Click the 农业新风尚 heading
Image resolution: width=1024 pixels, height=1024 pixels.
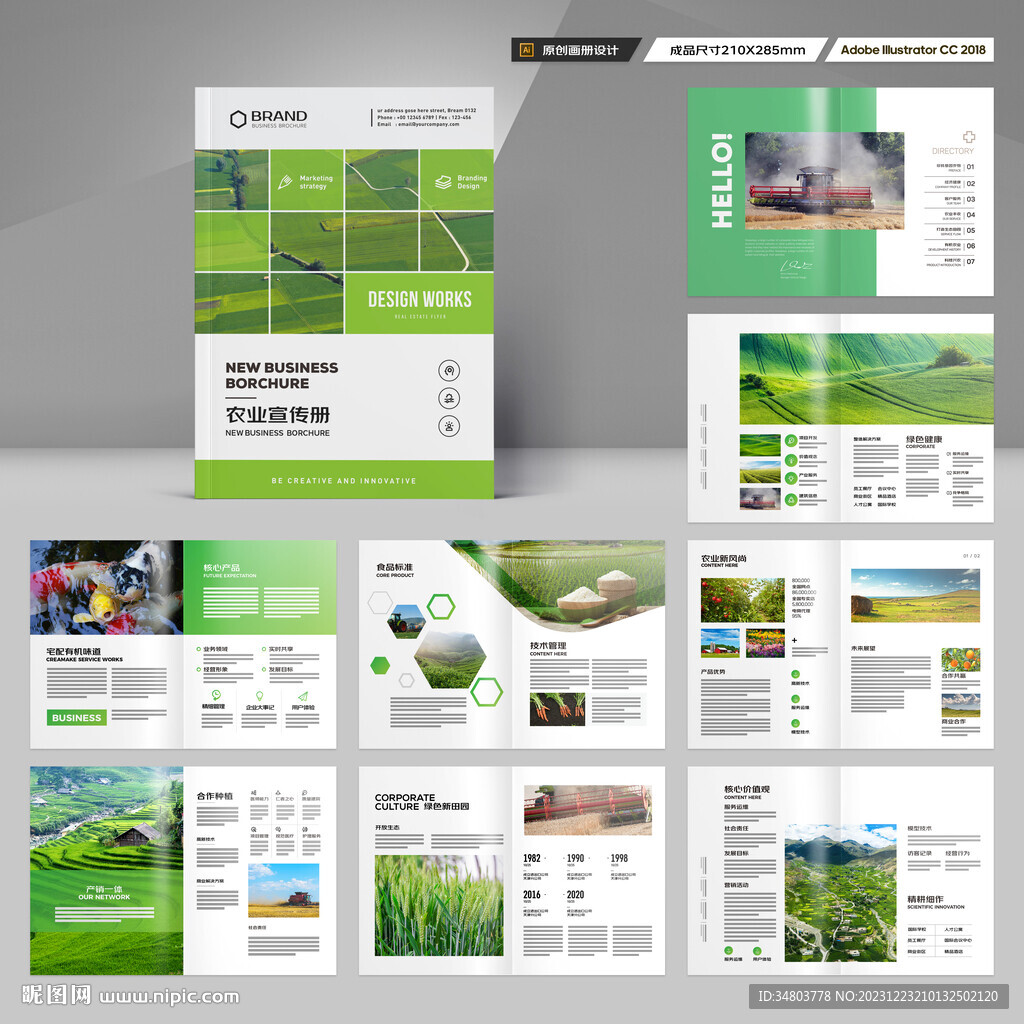tap(724, 559)
